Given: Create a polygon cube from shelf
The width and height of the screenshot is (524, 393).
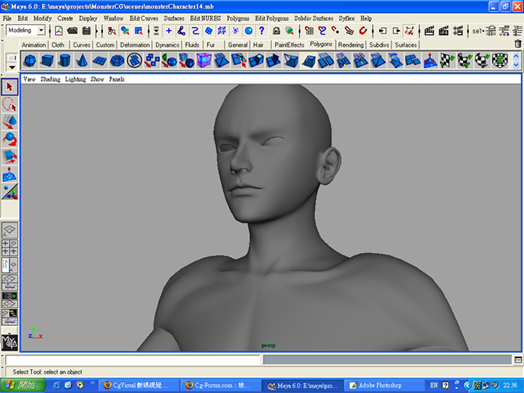Looking at the screenshot, I should pyautogui.click(x=47, y=61).
